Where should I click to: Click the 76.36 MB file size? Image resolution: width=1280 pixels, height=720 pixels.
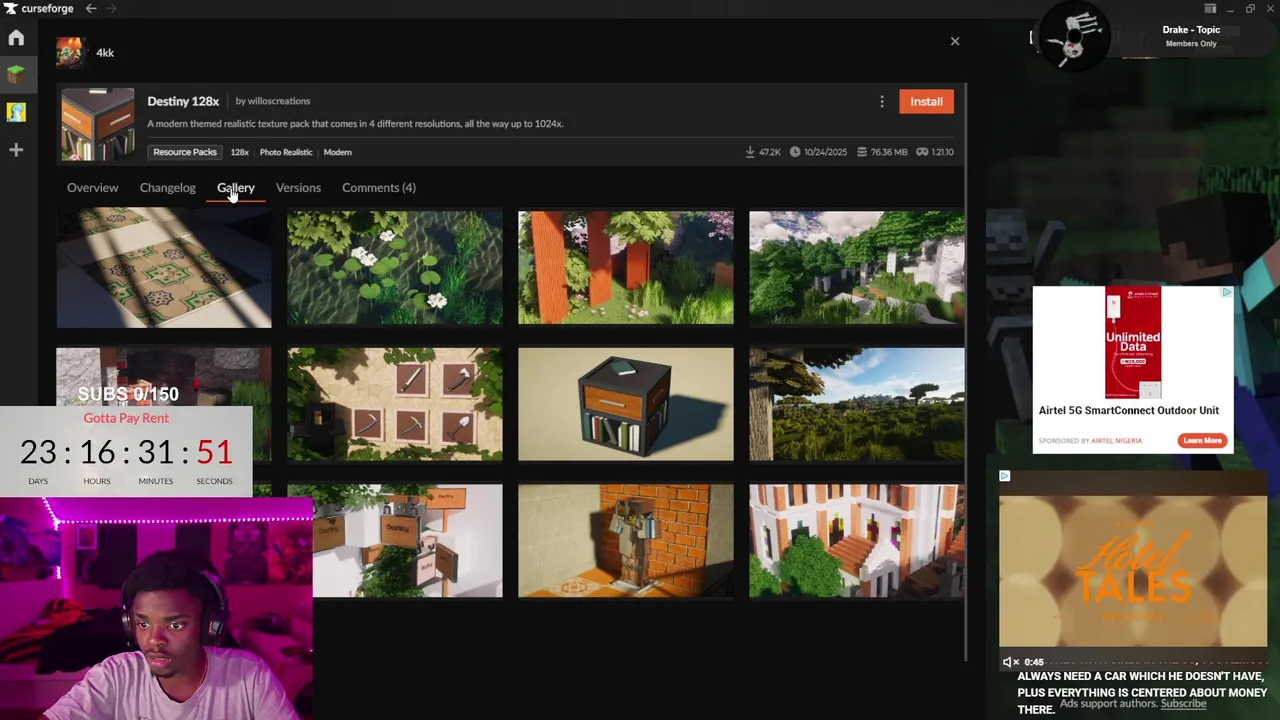click(889, 152)
